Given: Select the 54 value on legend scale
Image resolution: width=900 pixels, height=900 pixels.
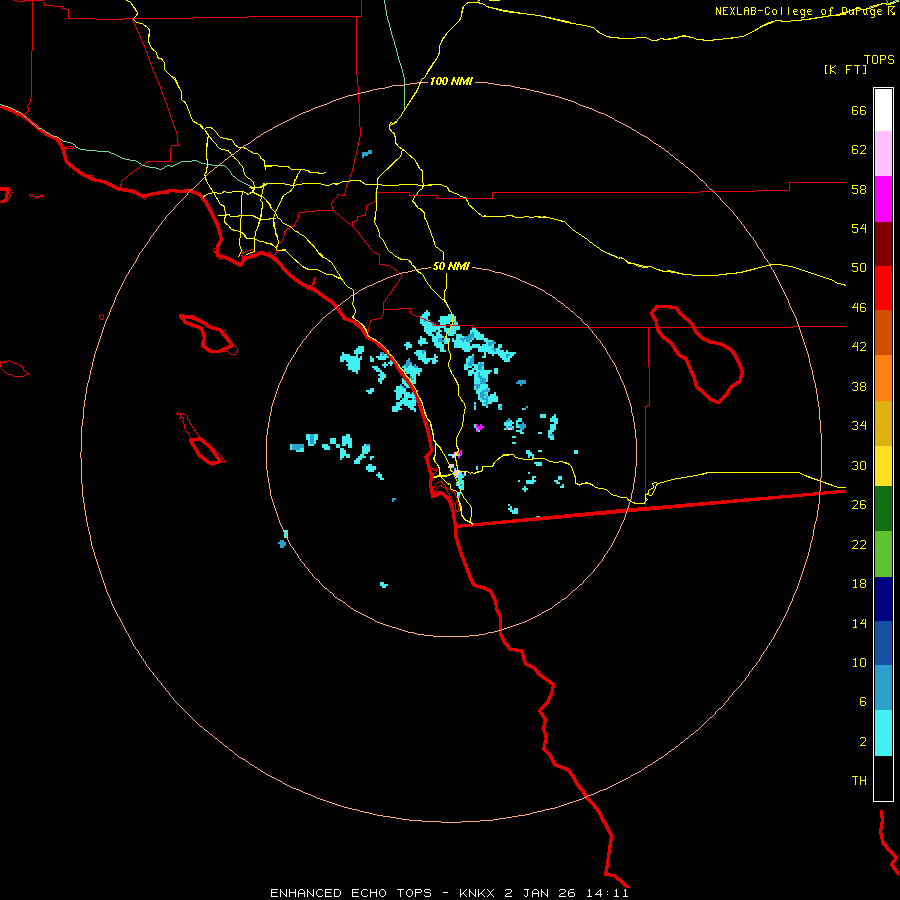Looking at the screenshot, I should (859, 228).
